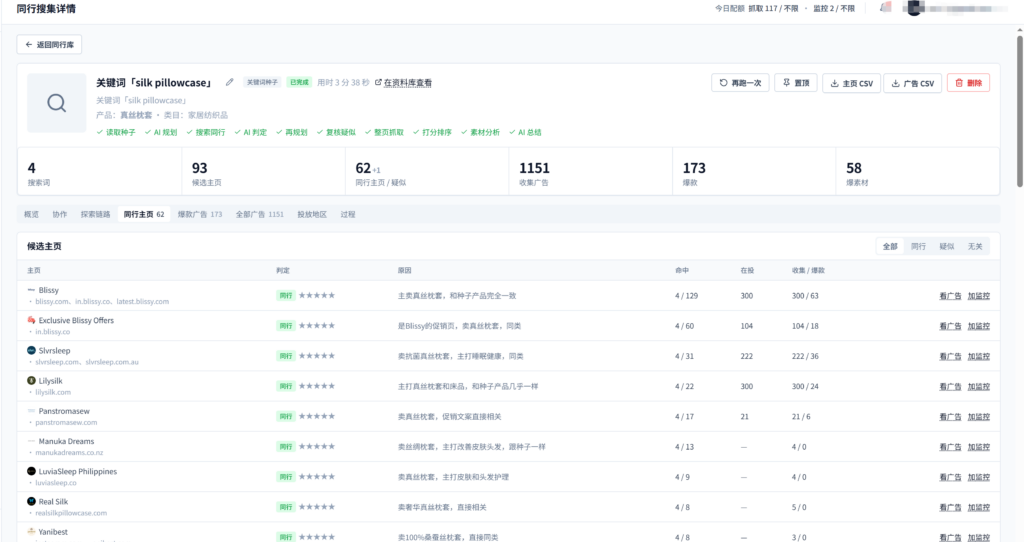Click the Yanibest page avatar icon

(x=31, y=532)
